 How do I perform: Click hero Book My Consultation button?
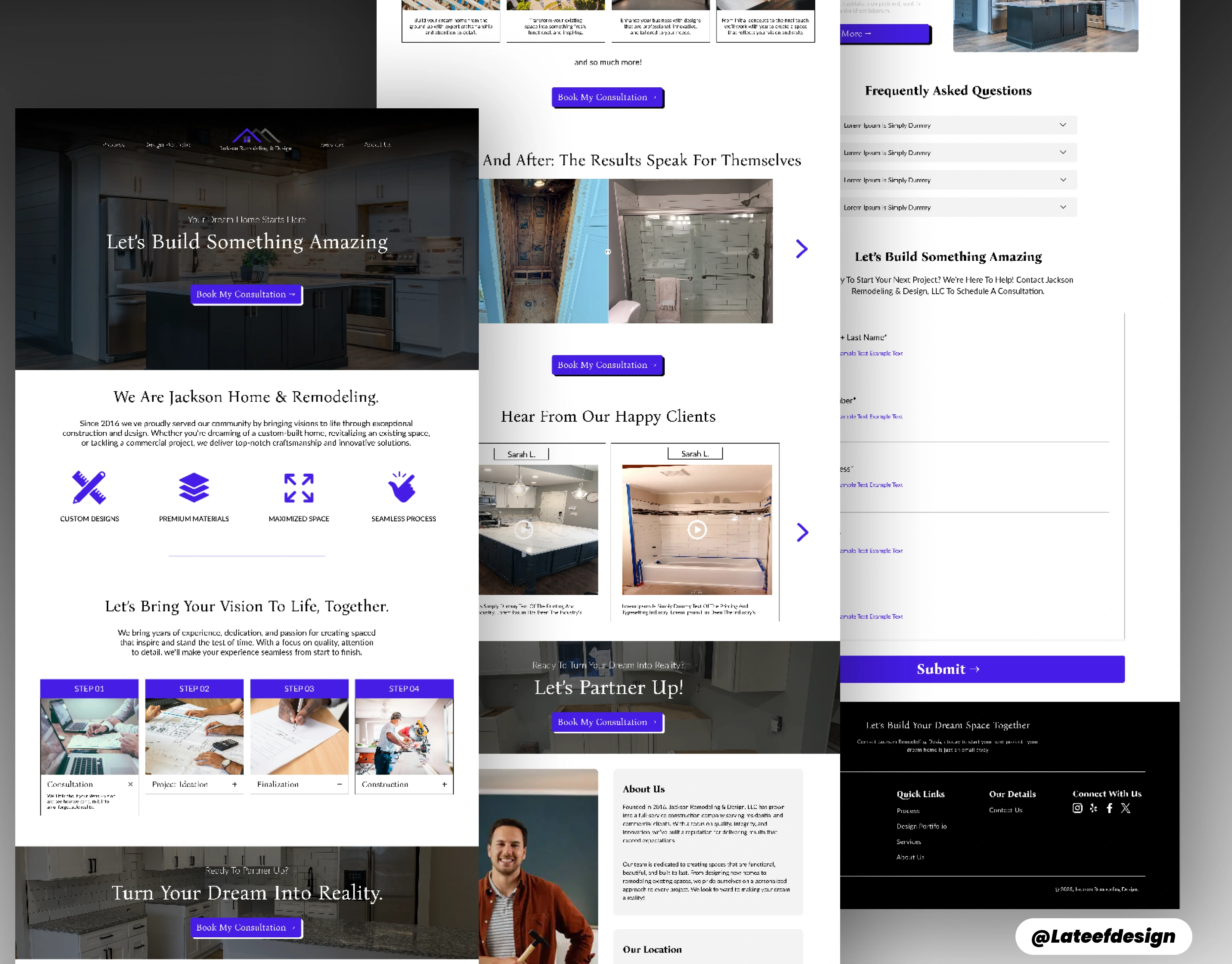pyautogui.click(x=246, y=294)
